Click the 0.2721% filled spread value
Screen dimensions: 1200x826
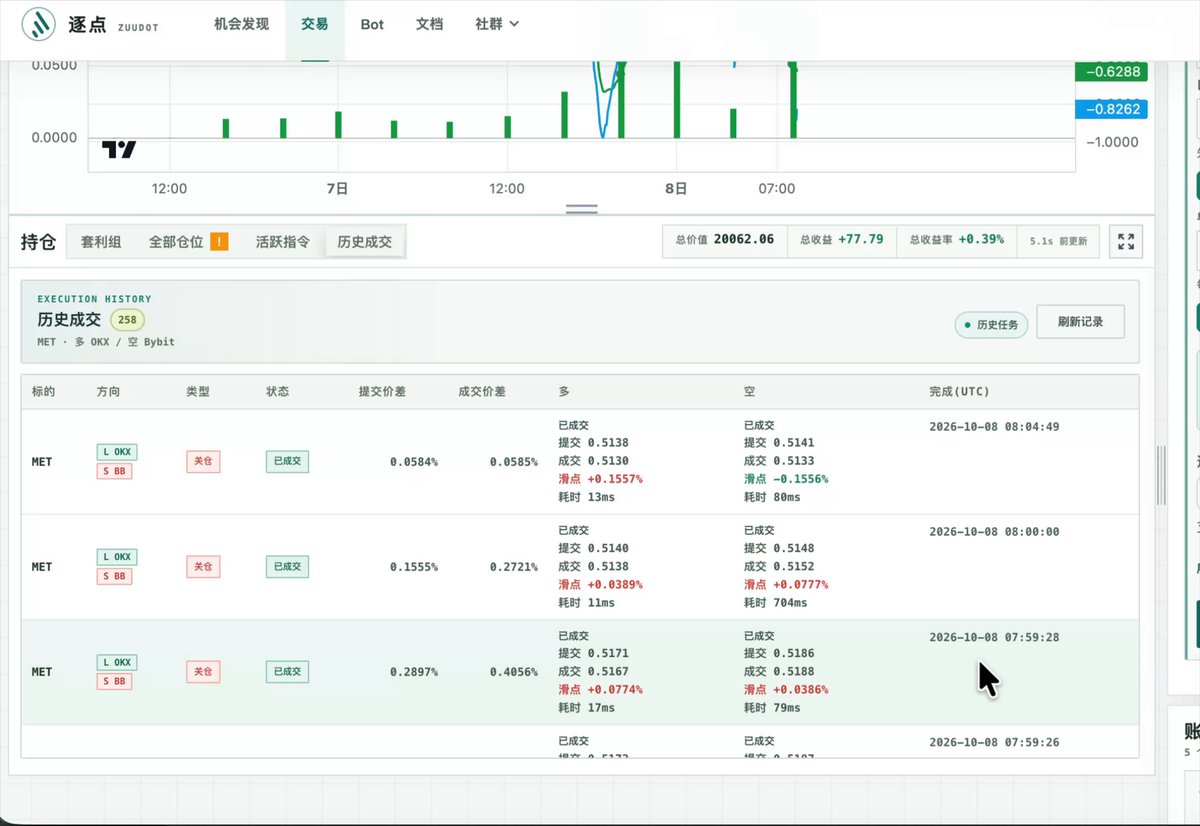[x=513, y=567]
